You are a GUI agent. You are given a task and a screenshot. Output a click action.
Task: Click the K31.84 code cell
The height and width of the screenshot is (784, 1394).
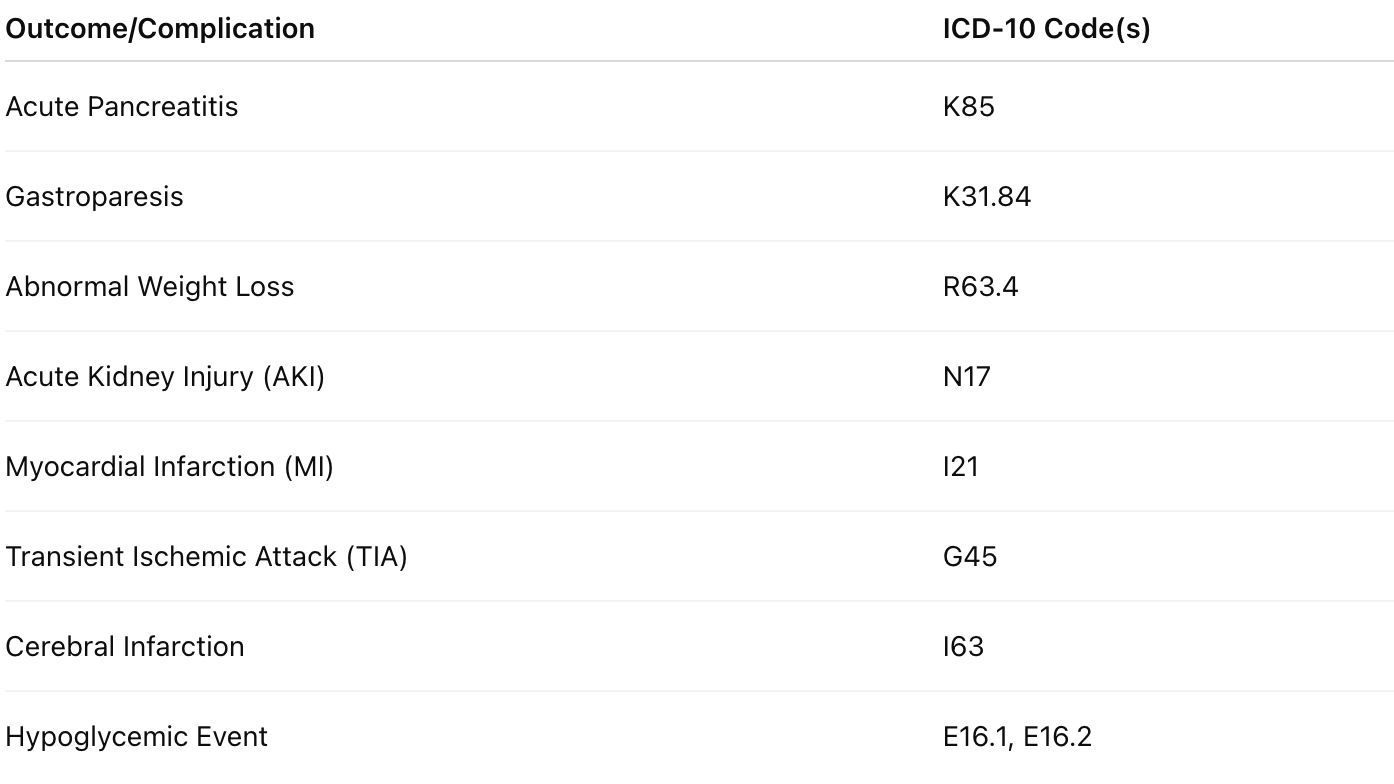pyautogui.click(x=986, y=196)
